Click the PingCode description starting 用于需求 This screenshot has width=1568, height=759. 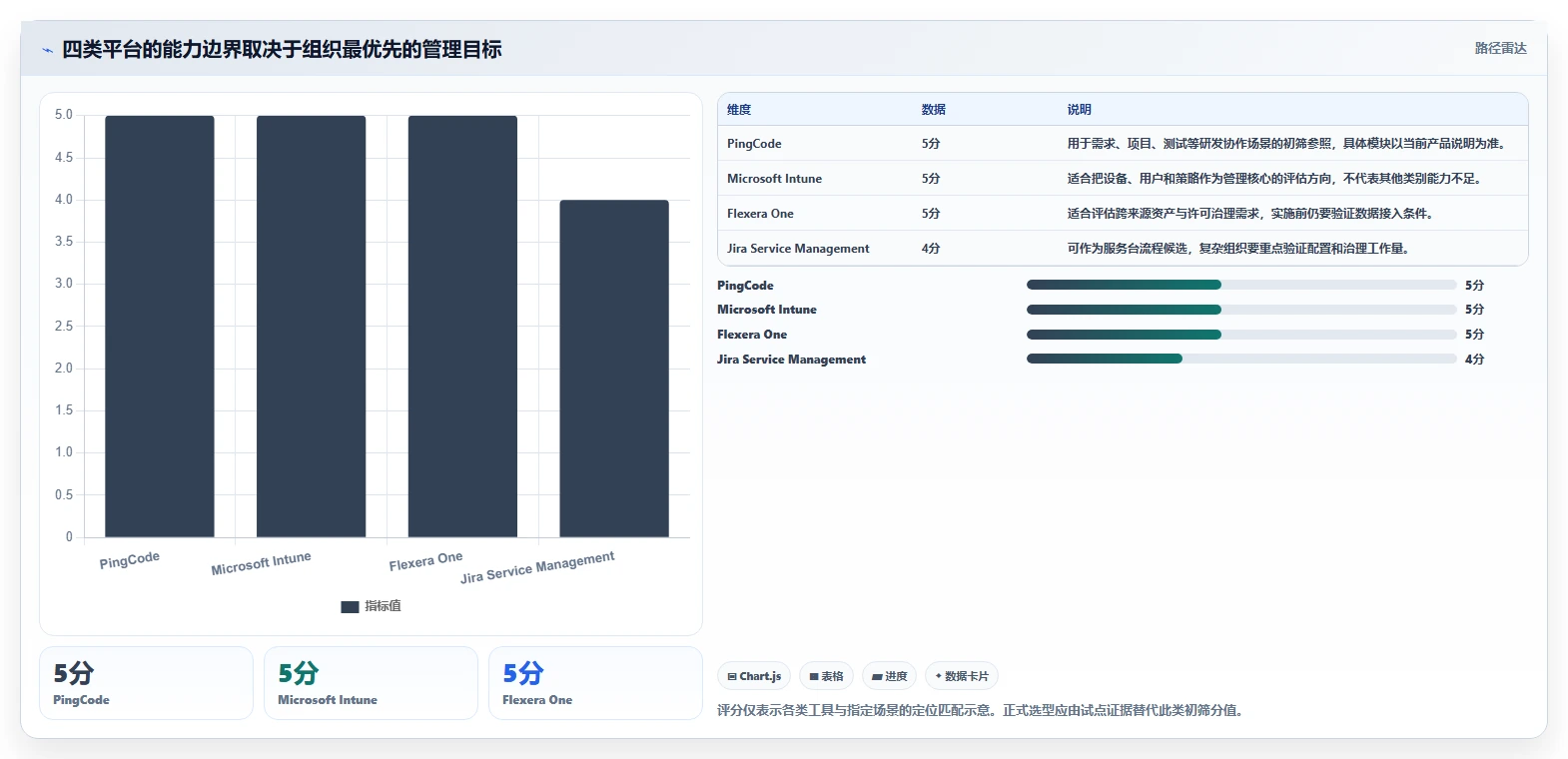[1286, 144]
